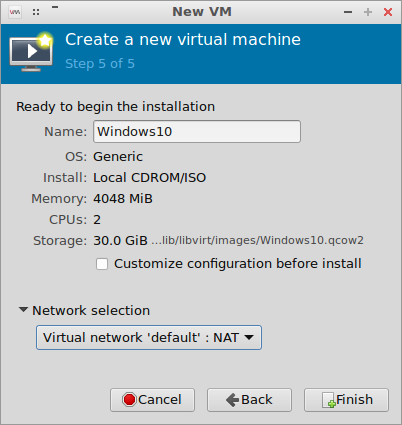Close the New VM window

(388, 12)
